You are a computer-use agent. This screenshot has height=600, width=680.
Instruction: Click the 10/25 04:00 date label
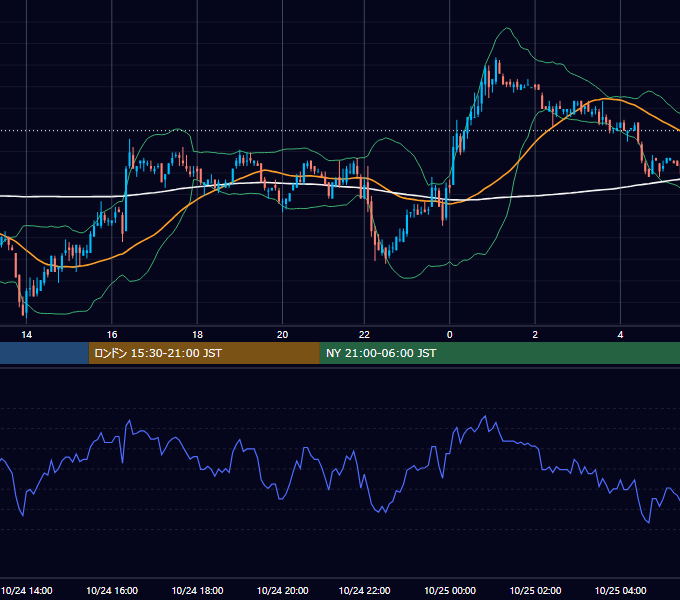pos(621,590)
